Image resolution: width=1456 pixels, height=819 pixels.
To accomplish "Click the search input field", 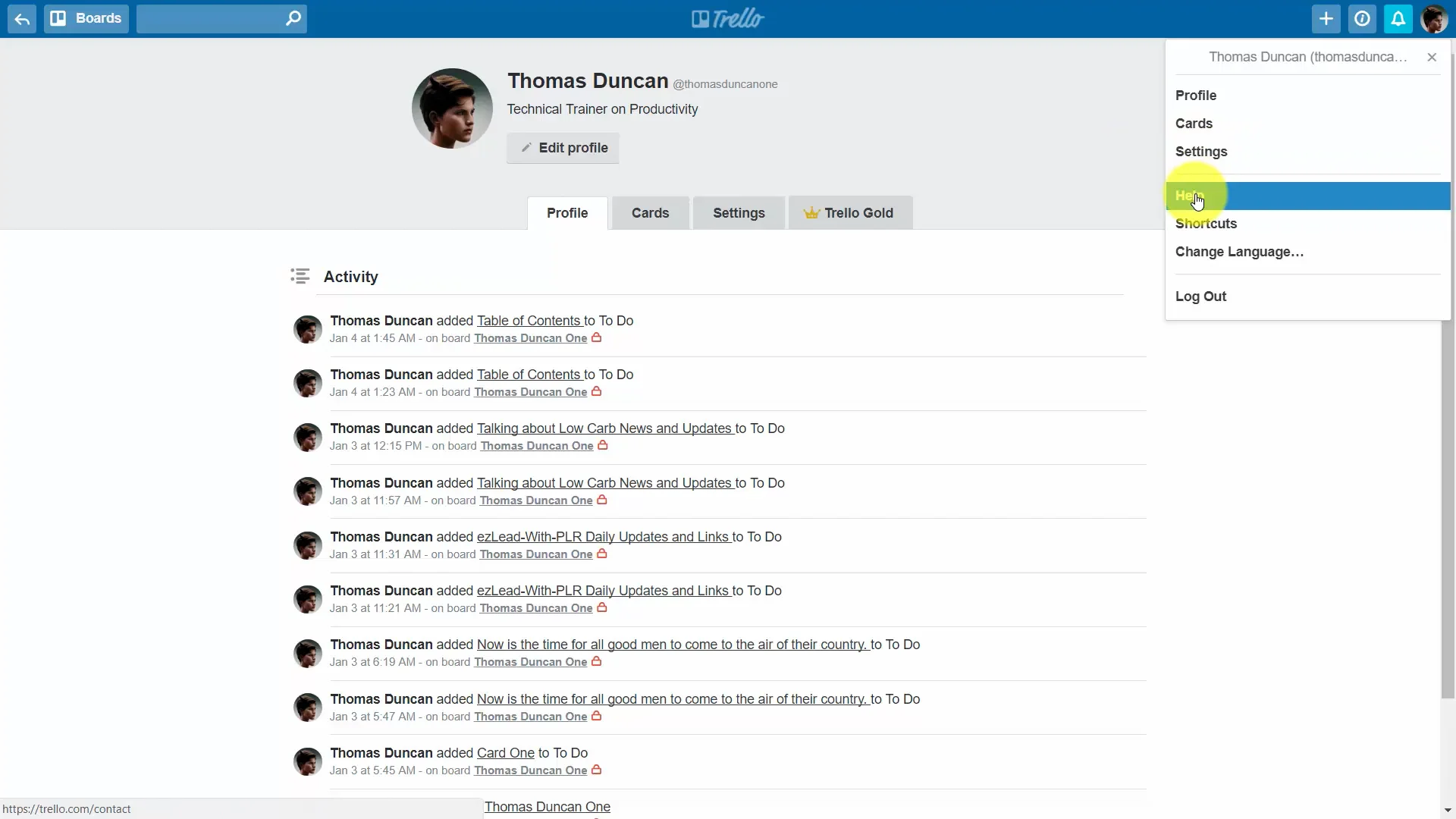I will point(221,19).
